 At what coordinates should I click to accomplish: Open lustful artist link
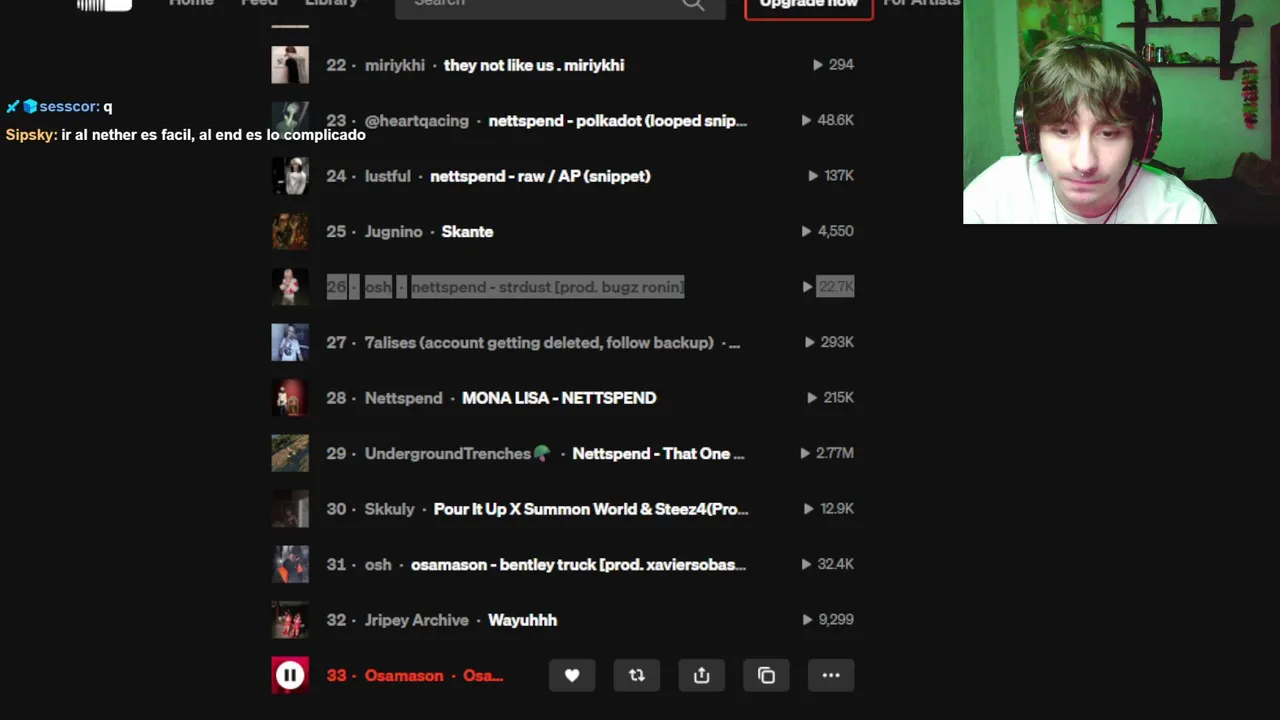pos(388,176)
